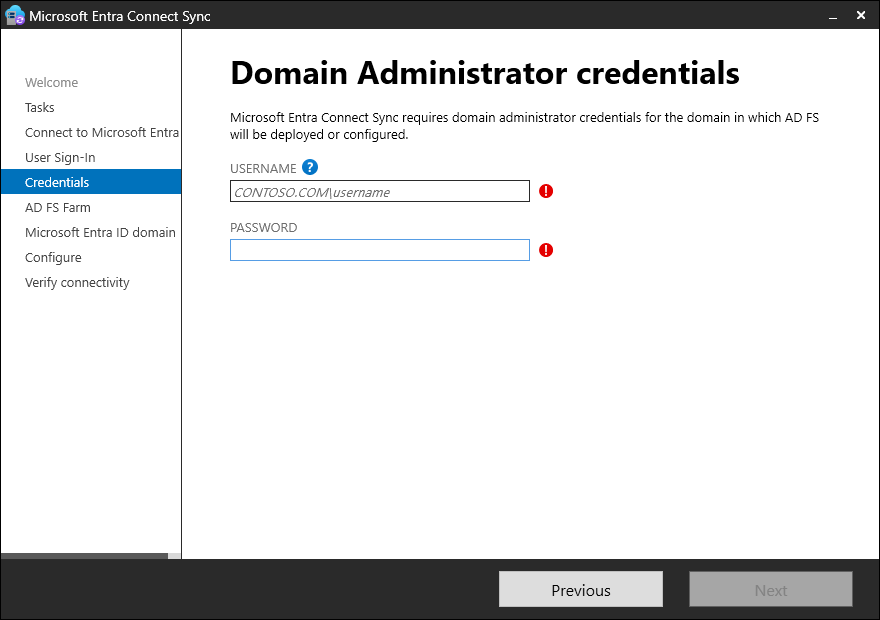Click the USERNAME label text
The height and width of the screenshot is (620, 880).
[x=263, y=168]
